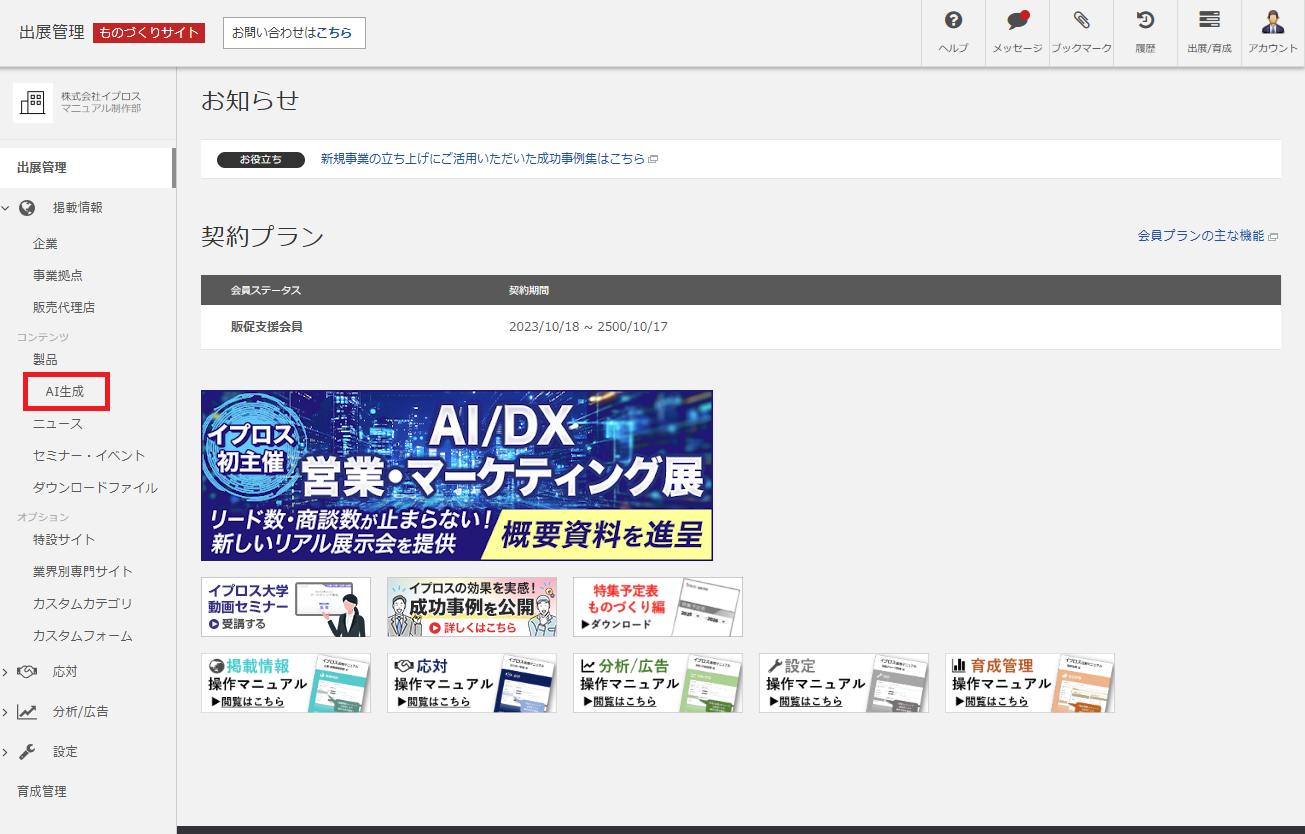Open the 掲載情報 操作マニュアル thumbnail
The image size is (1305, 834).
(x=285, y=682)
